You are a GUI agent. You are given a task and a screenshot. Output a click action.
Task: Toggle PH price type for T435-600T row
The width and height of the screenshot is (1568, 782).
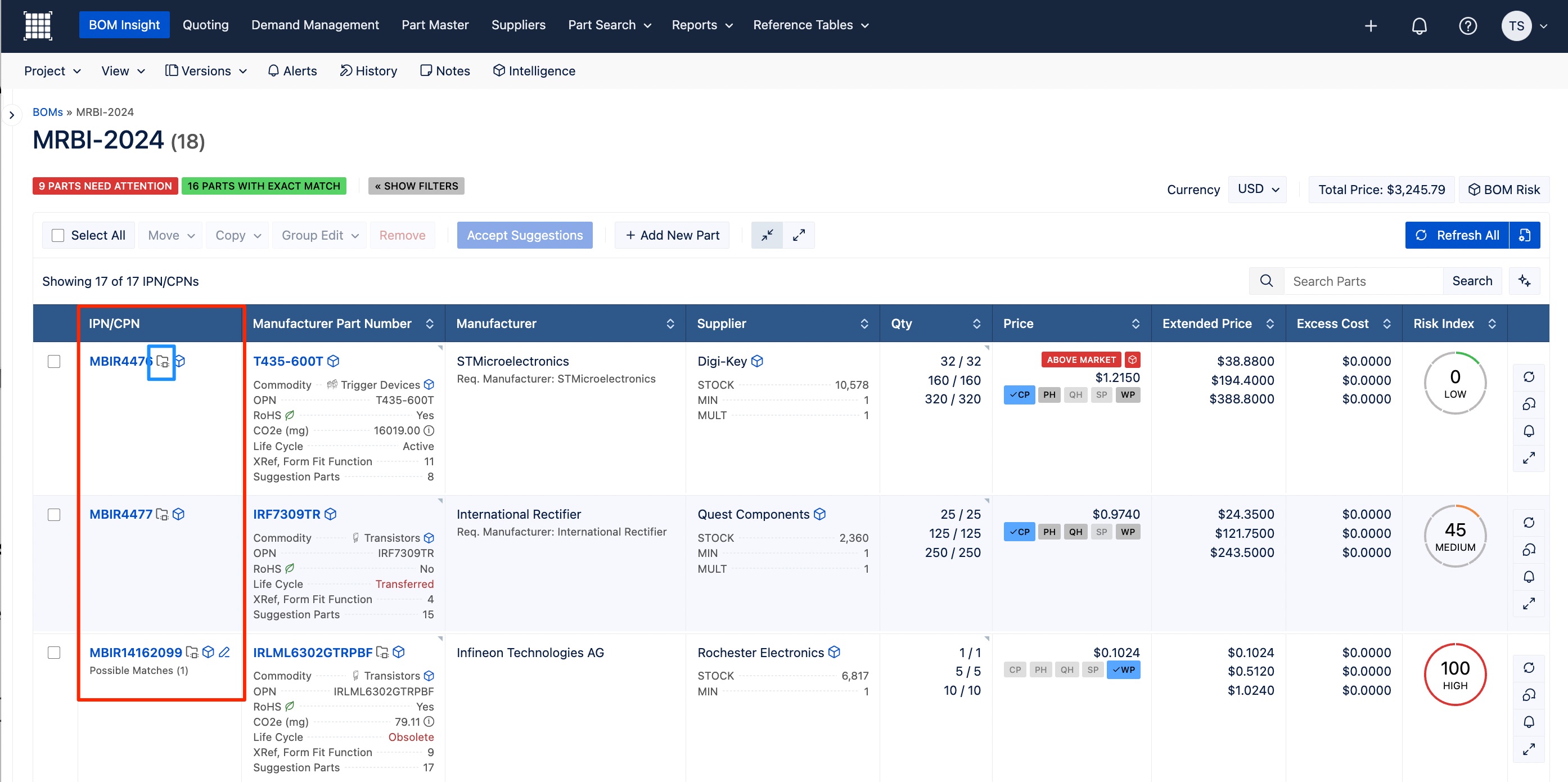(x=1049, y=394)
